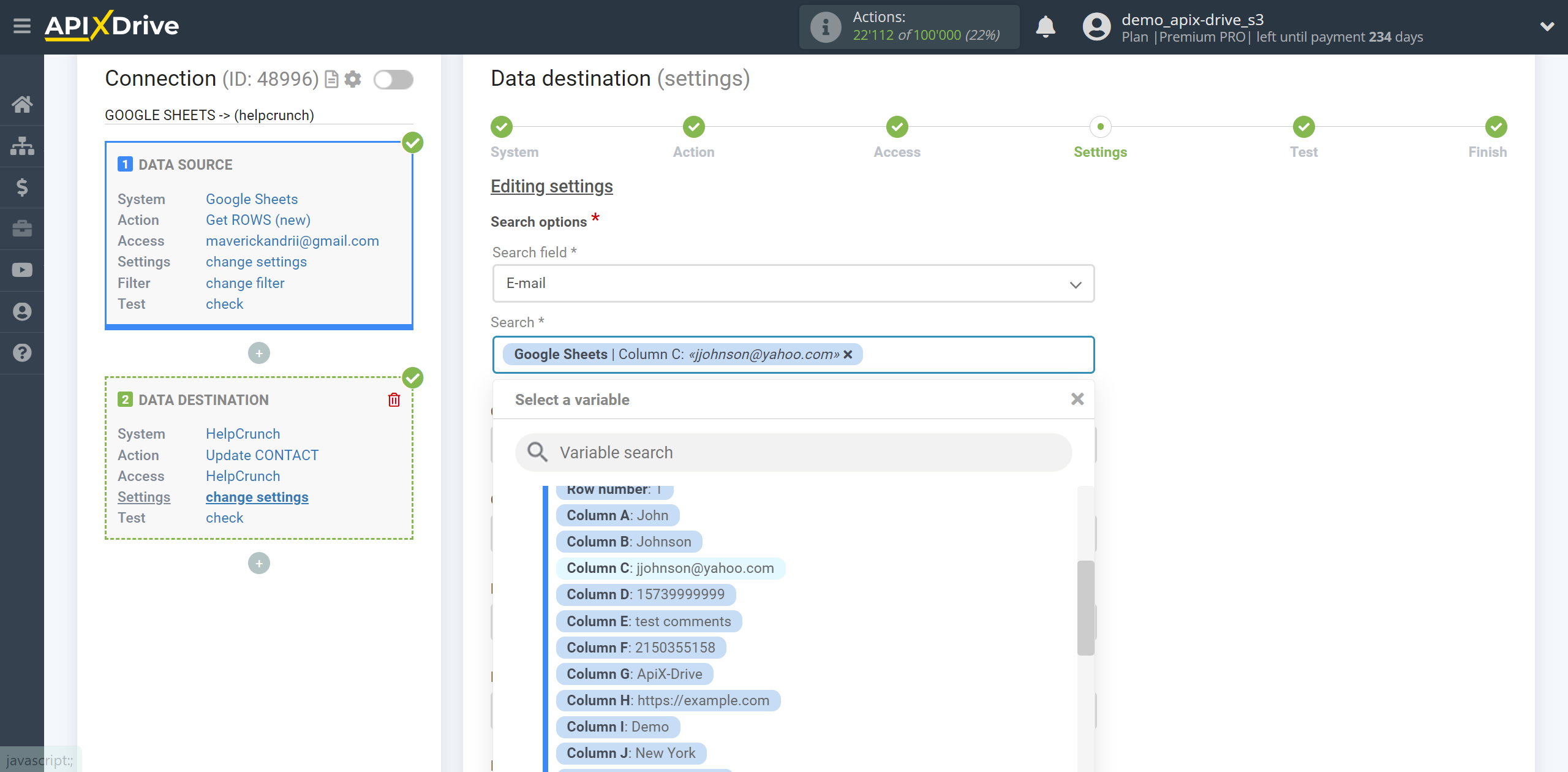This screenshot has height=772, width=1568.
Task: Focus the Variable search box
Action: [x=793, y=452]
